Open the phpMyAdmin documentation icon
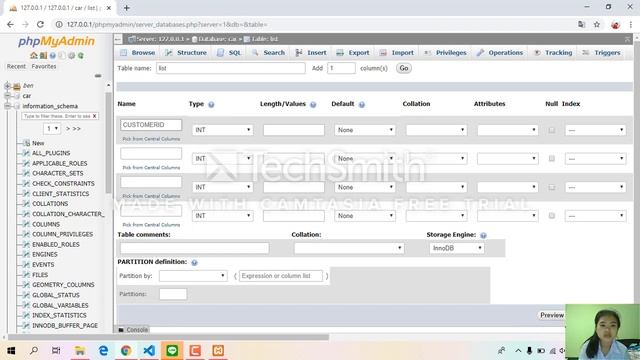640x360 pixels. [x=53, y=56]
